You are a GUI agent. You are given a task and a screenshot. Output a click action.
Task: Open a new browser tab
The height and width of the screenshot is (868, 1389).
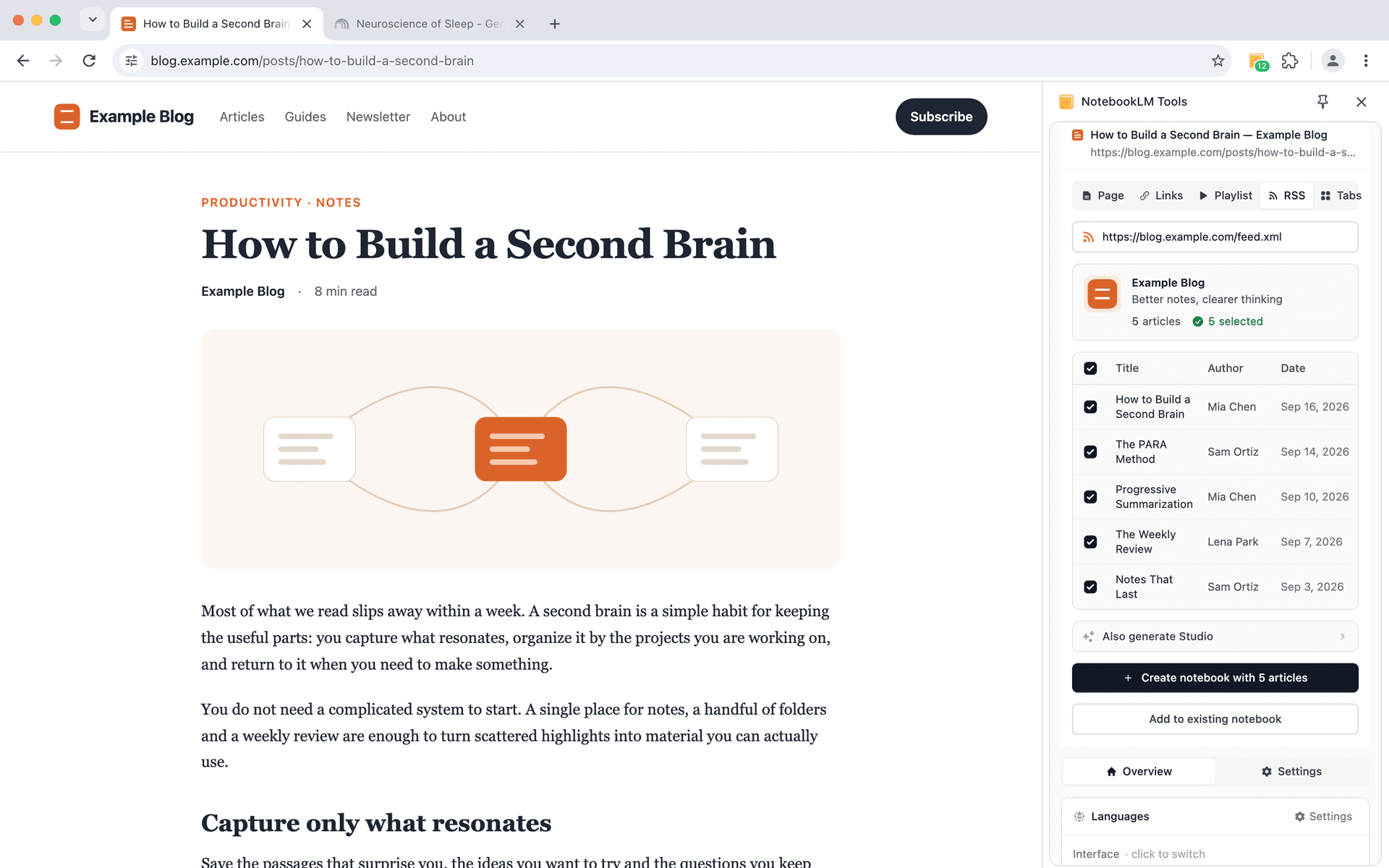555,24
